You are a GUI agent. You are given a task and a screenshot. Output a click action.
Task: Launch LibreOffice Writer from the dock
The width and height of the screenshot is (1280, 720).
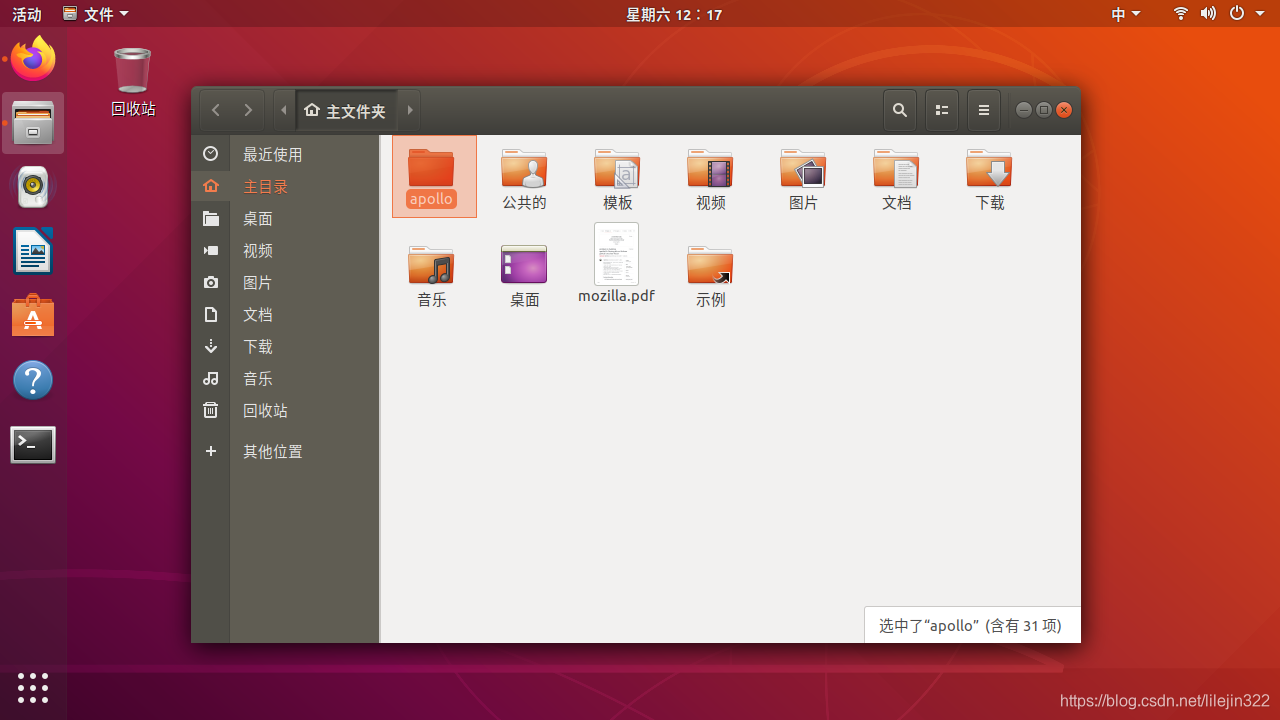(x=33, y=251)
